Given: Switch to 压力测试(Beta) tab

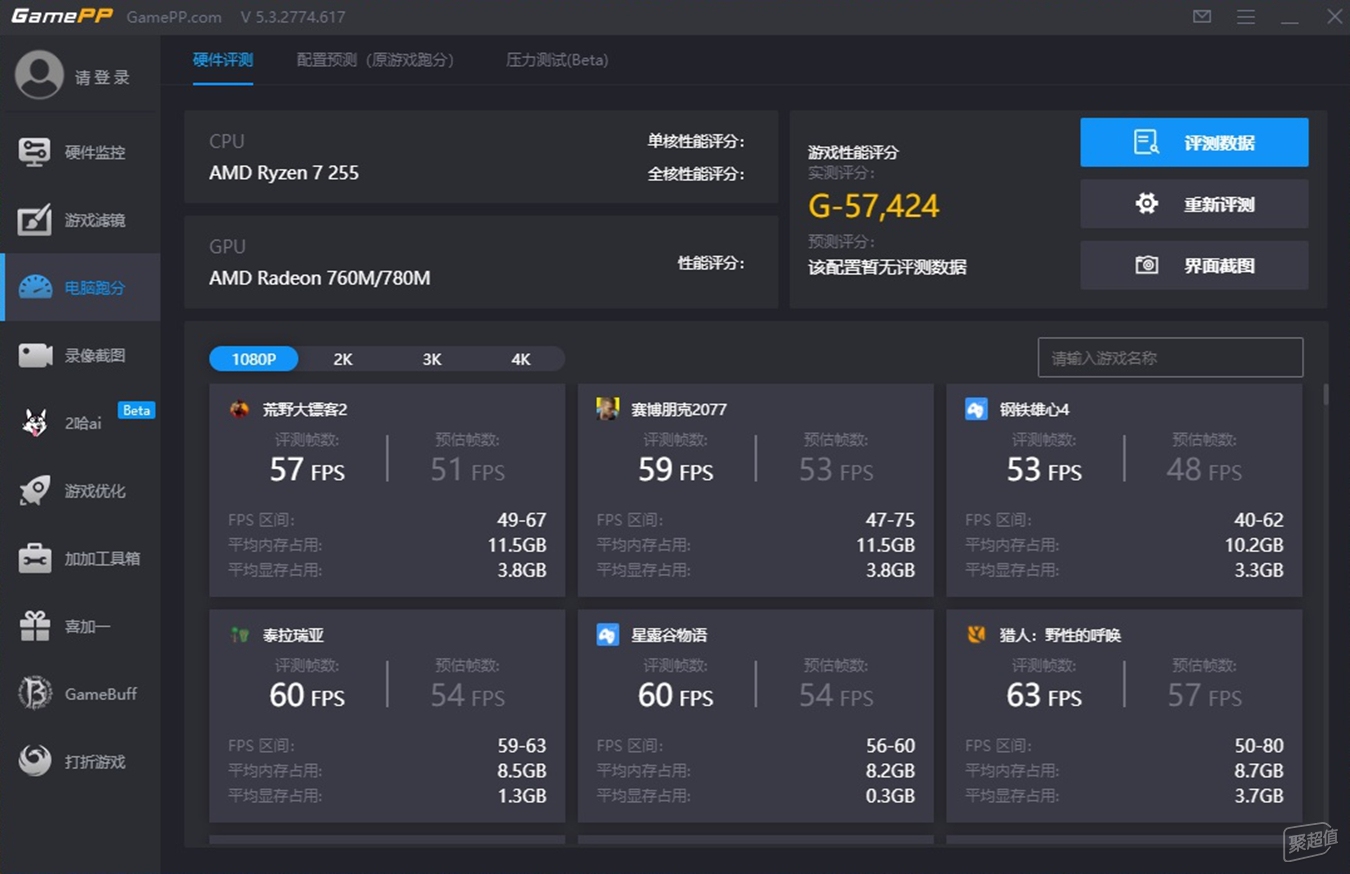Looking at the screenshot, I should [x=557, y=60].
